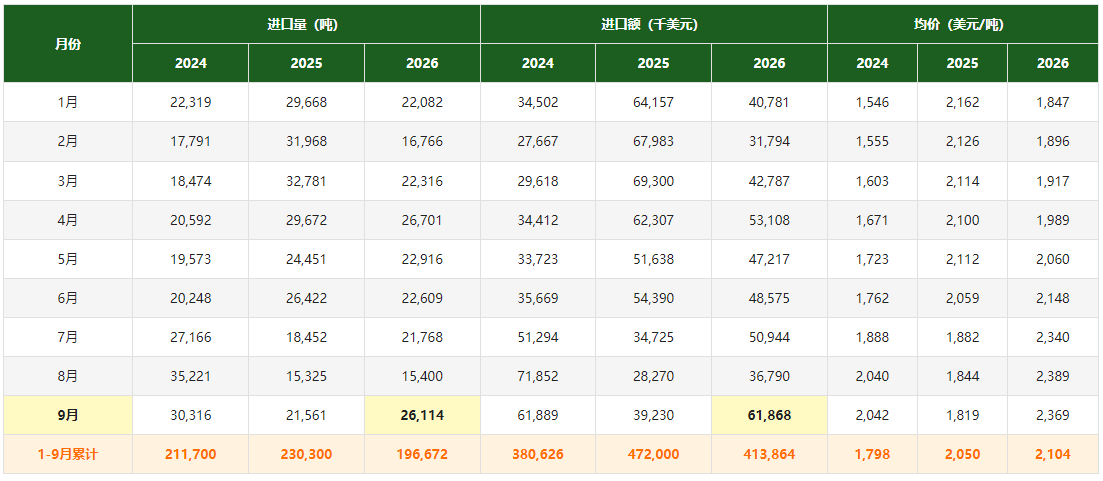Click the 67,983 cell in 2月 row
Image resolution: width=1103 pixels, height=481 pixels.
(x=653, y=141)
